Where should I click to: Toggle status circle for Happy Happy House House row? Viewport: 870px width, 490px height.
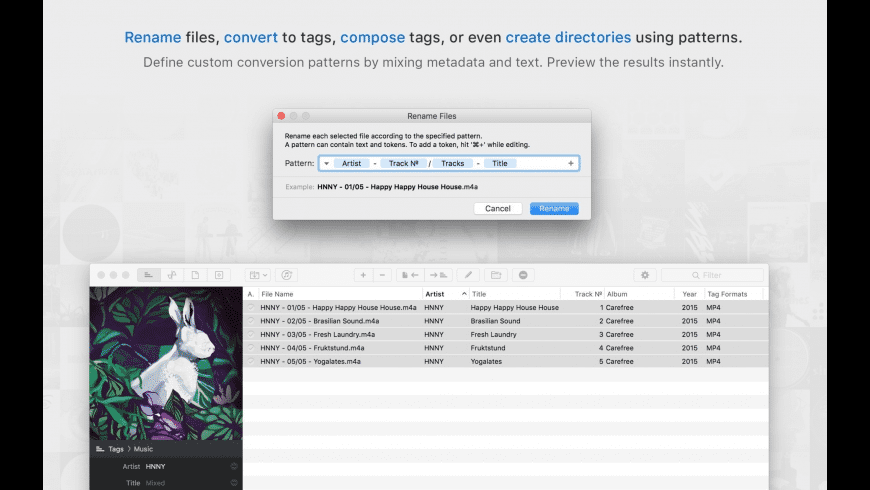point(251,307)
